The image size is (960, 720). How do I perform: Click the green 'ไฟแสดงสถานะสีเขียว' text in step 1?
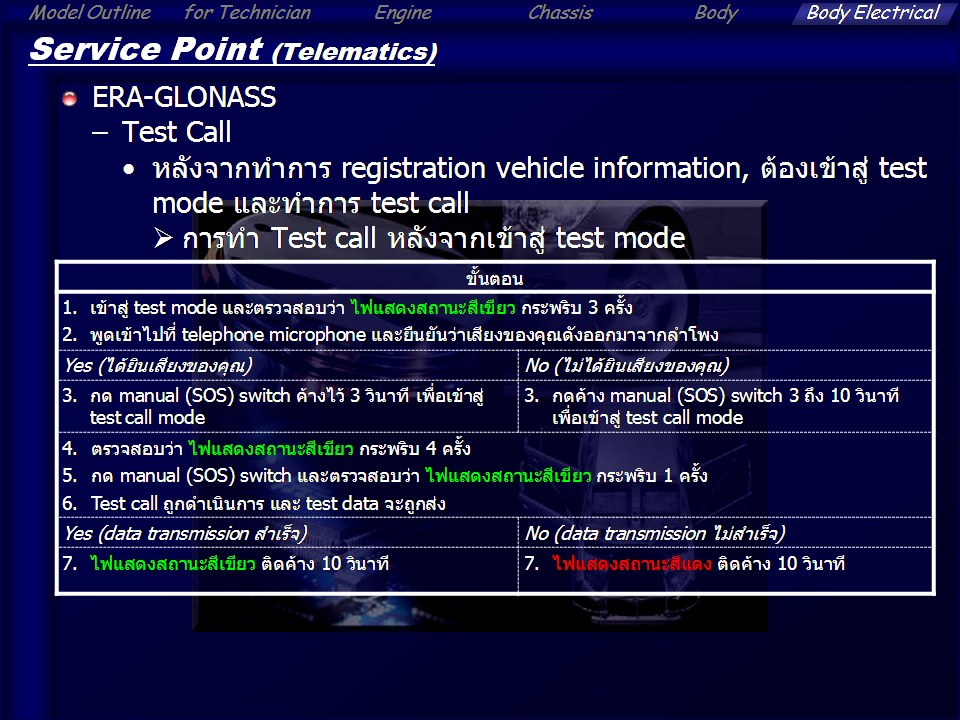433,307
